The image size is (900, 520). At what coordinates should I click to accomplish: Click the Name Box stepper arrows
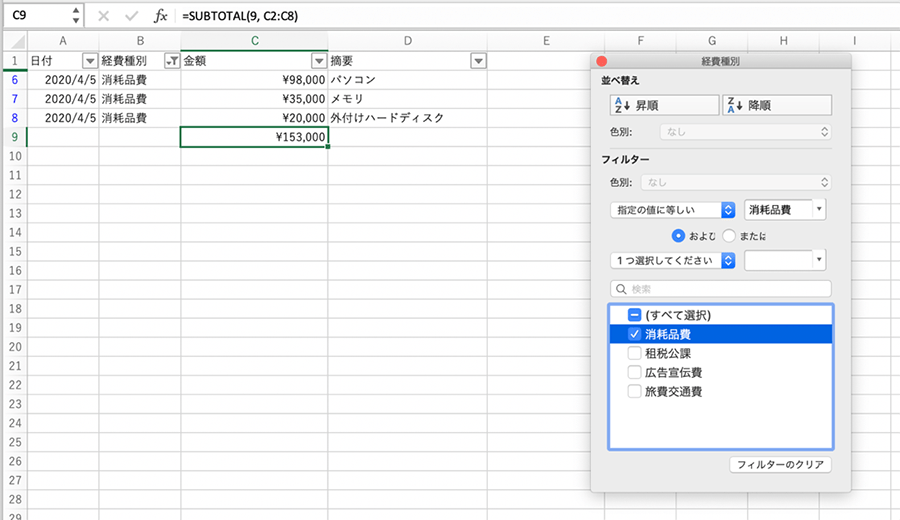(x=76, y=15)
